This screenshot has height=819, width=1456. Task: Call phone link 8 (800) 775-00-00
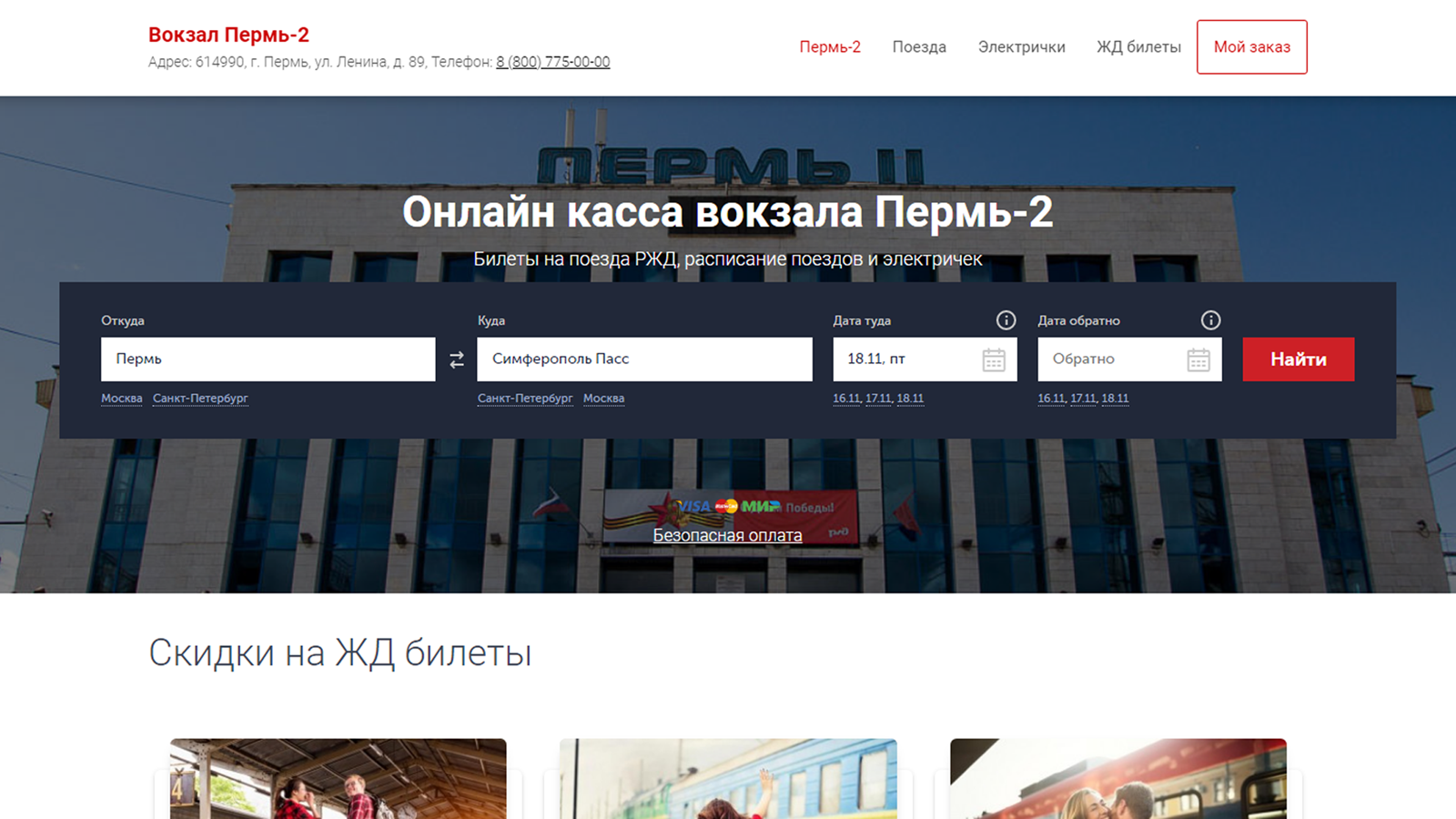click(x=553, y=62)
